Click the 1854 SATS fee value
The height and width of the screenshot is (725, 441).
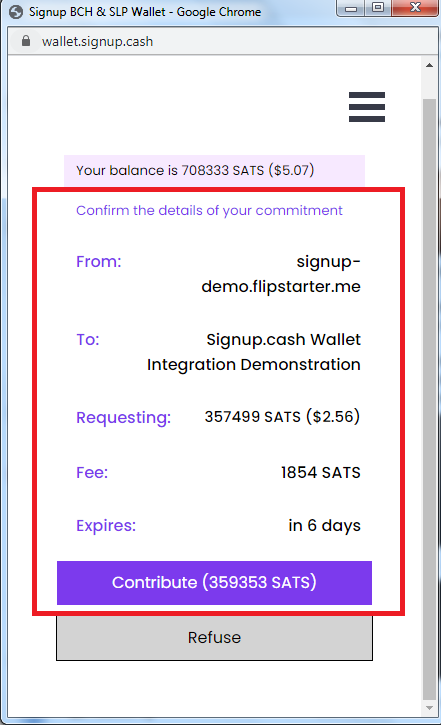pos(320,473)
